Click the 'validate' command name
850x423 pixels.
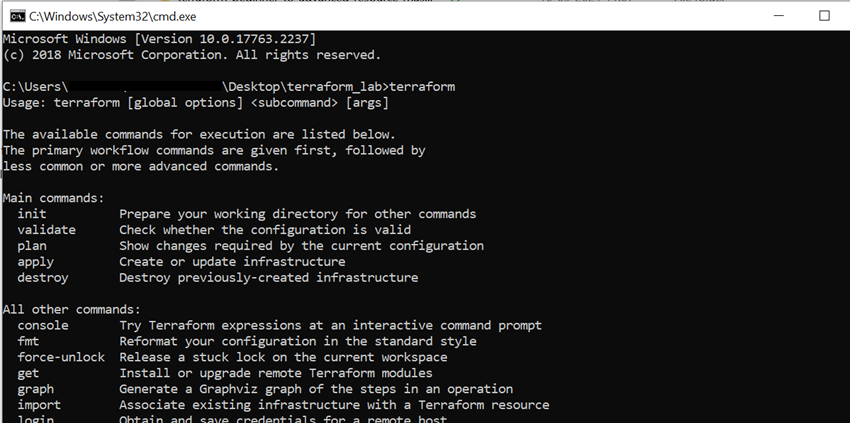click(47, 229)
